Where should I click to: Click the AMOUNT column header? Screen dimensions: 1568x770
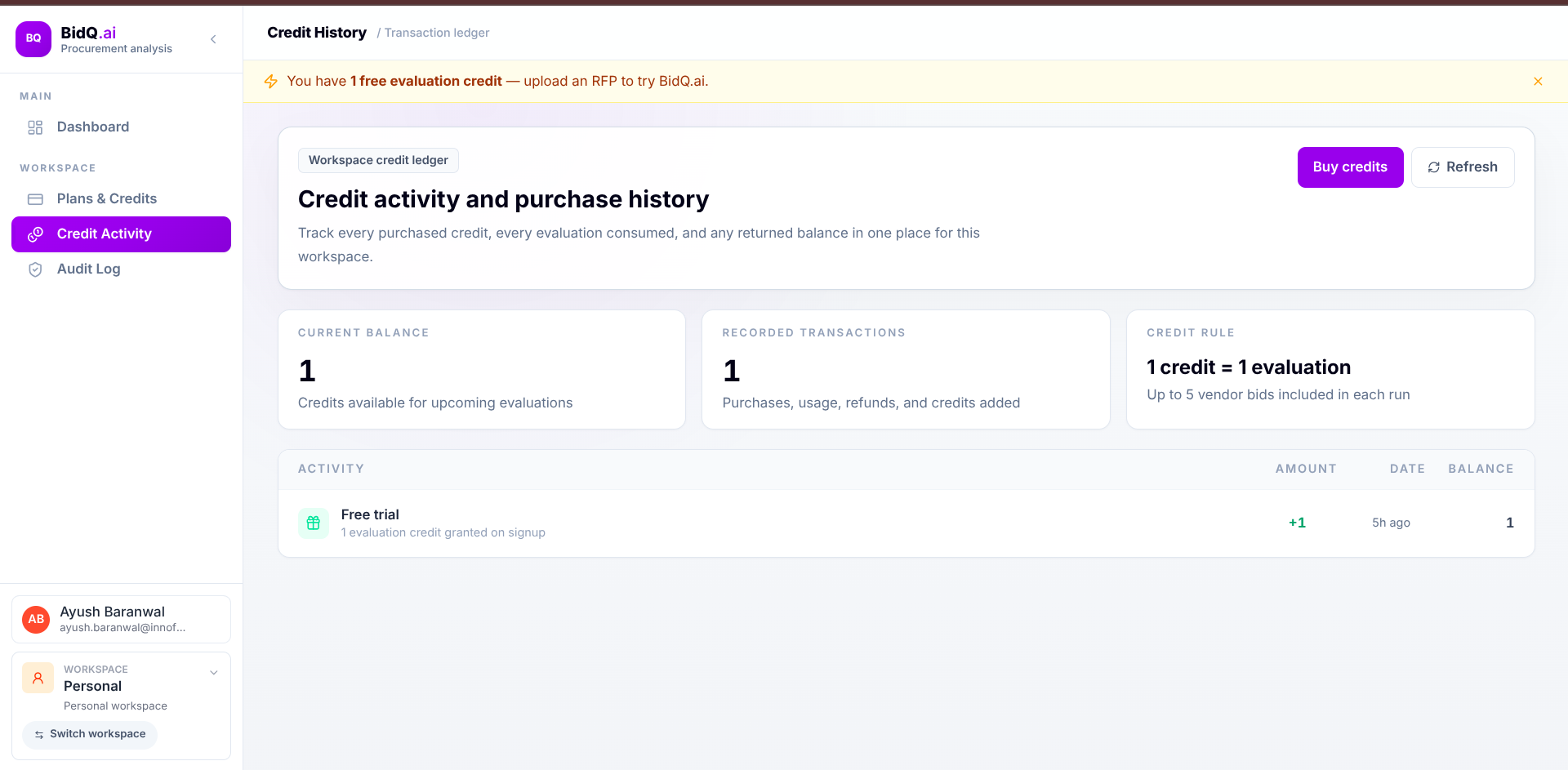[x=1306, y=469]
